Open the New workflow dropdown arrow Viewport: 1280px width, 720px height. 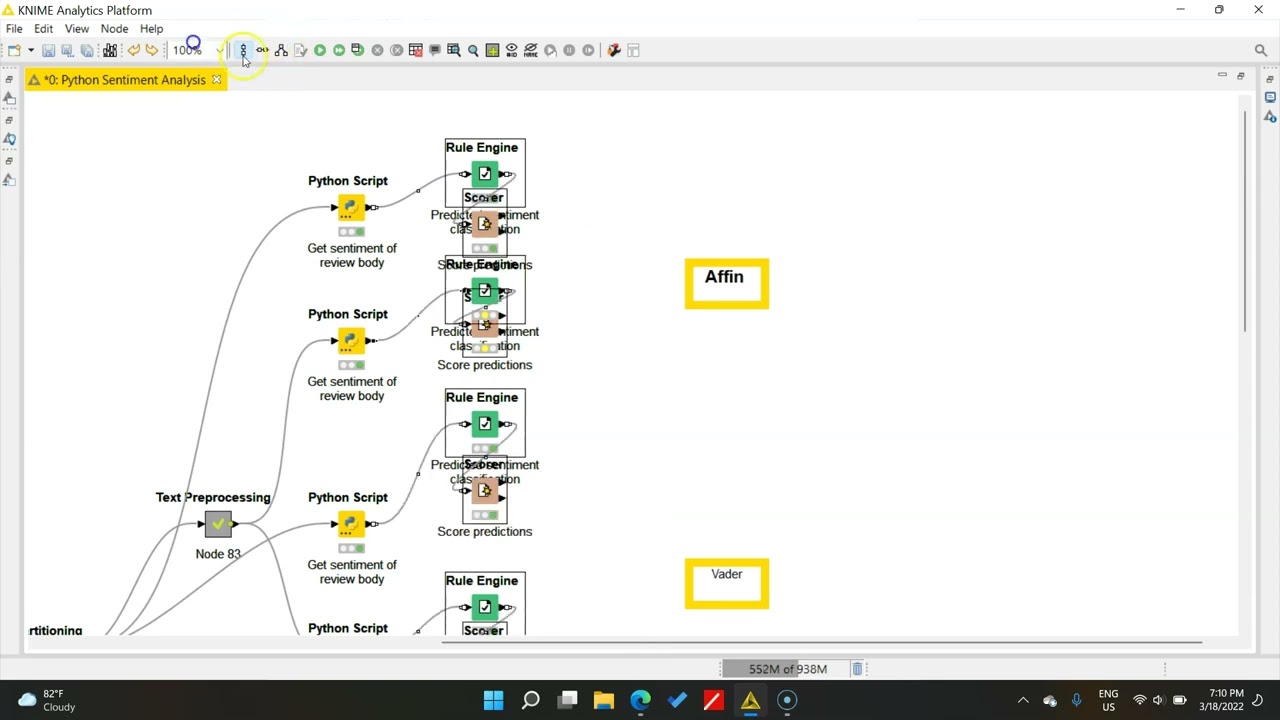30,50
